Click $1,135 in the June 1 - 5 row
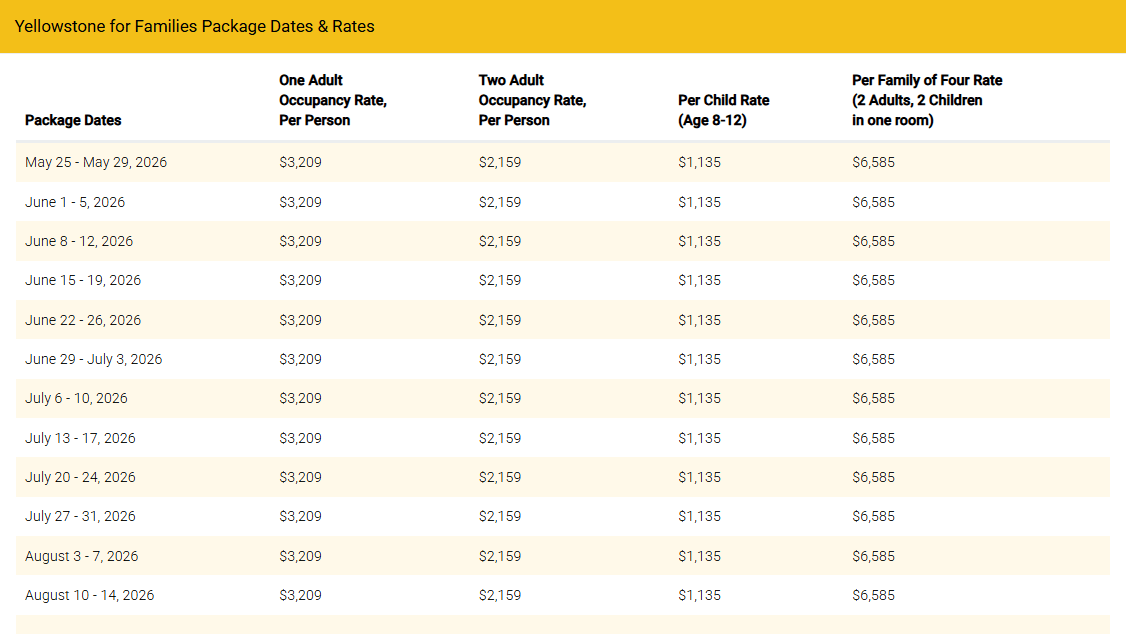Screen dimensions: 1126x643 click(699, 203)
